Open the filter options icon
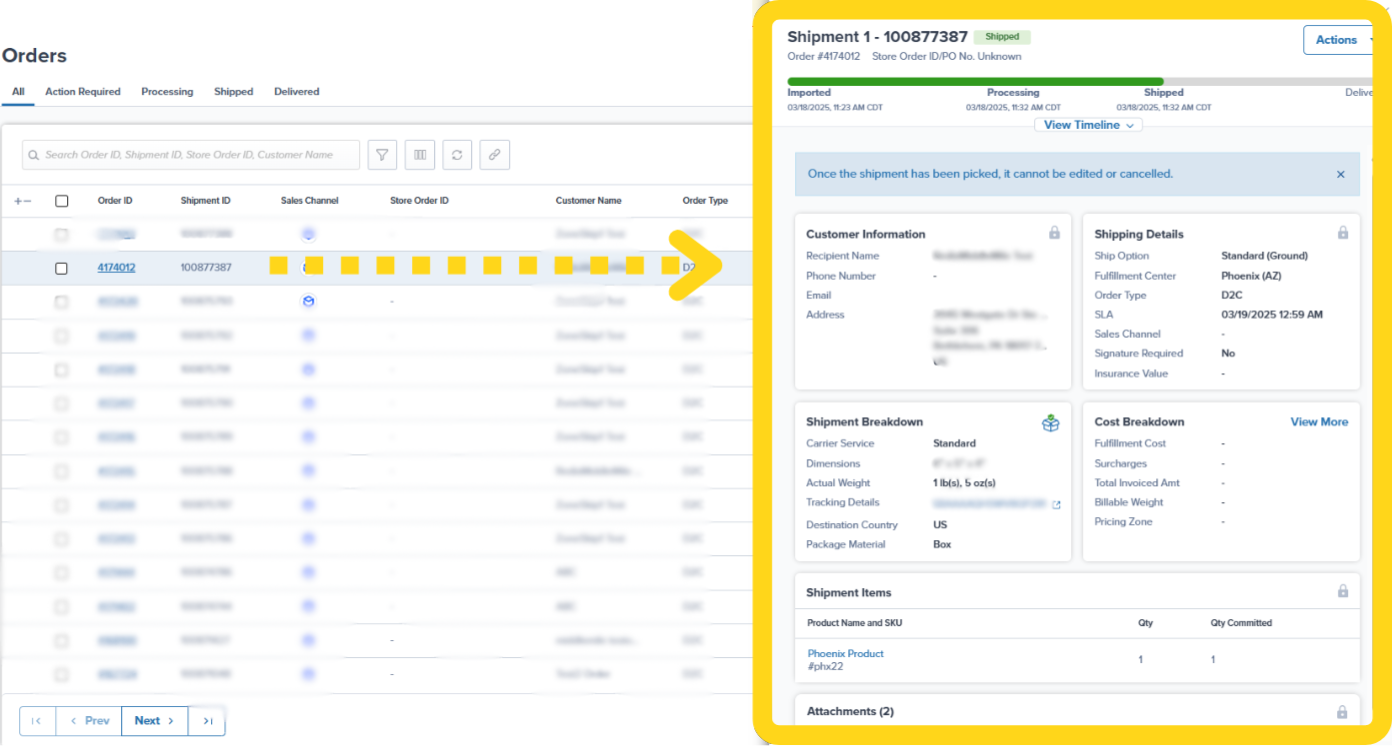The image size is (1392, 750). 382,154
